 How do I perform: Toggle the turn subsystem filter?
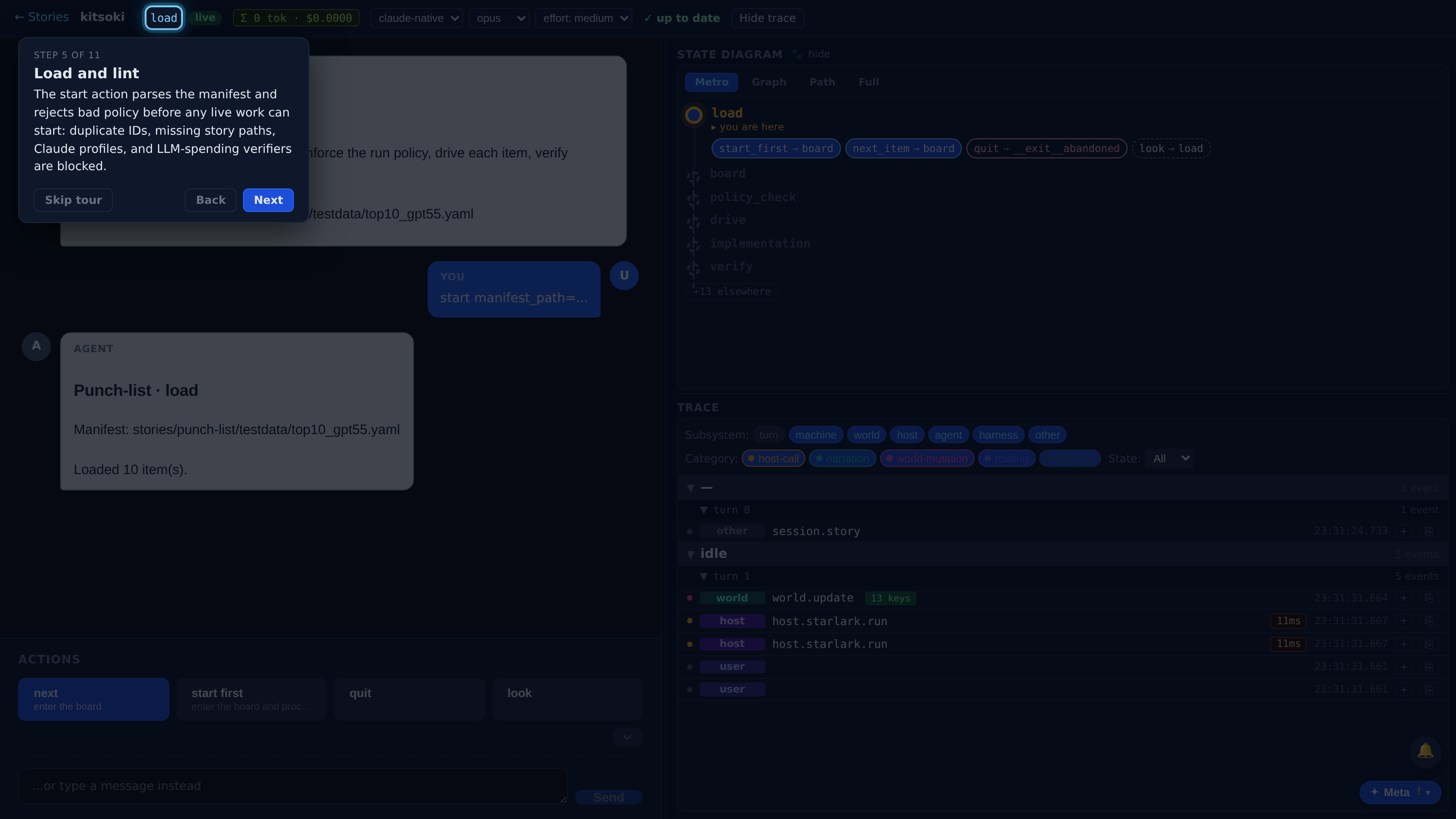pyautogui.click(x=768, y=435)
